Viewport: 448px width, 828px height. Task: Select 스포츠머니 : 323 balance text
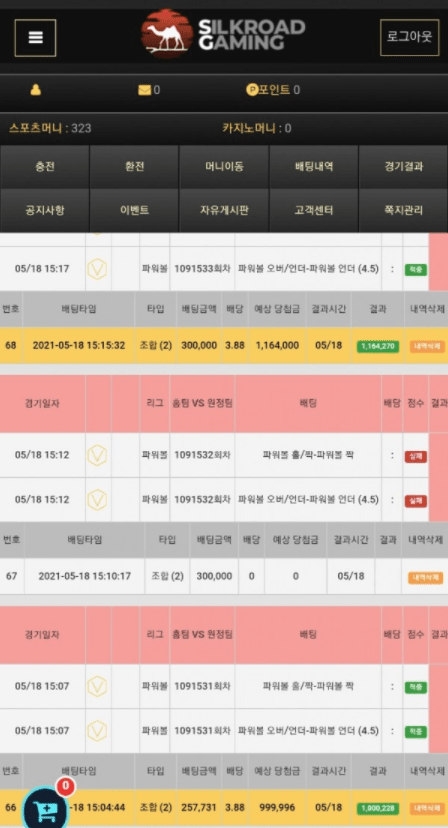pos(50,128)
